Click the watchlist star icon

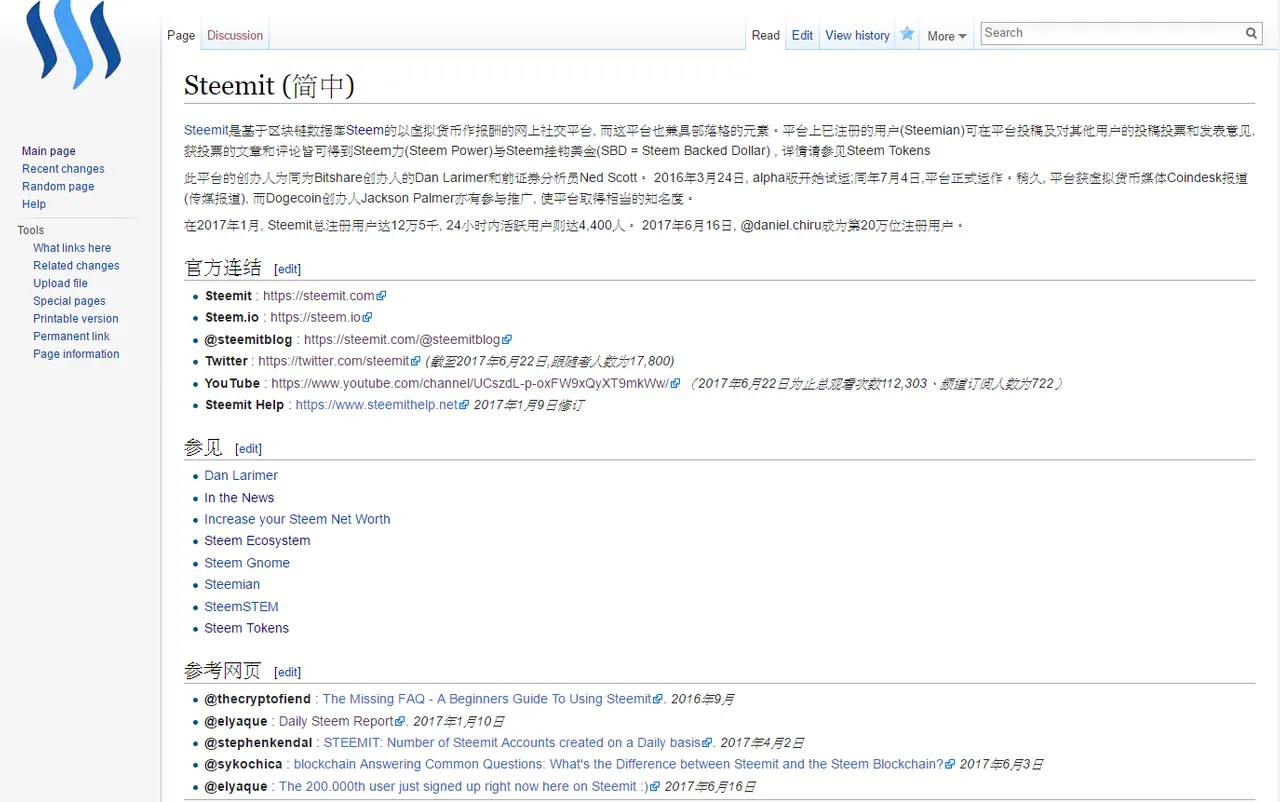pos(907,34)
